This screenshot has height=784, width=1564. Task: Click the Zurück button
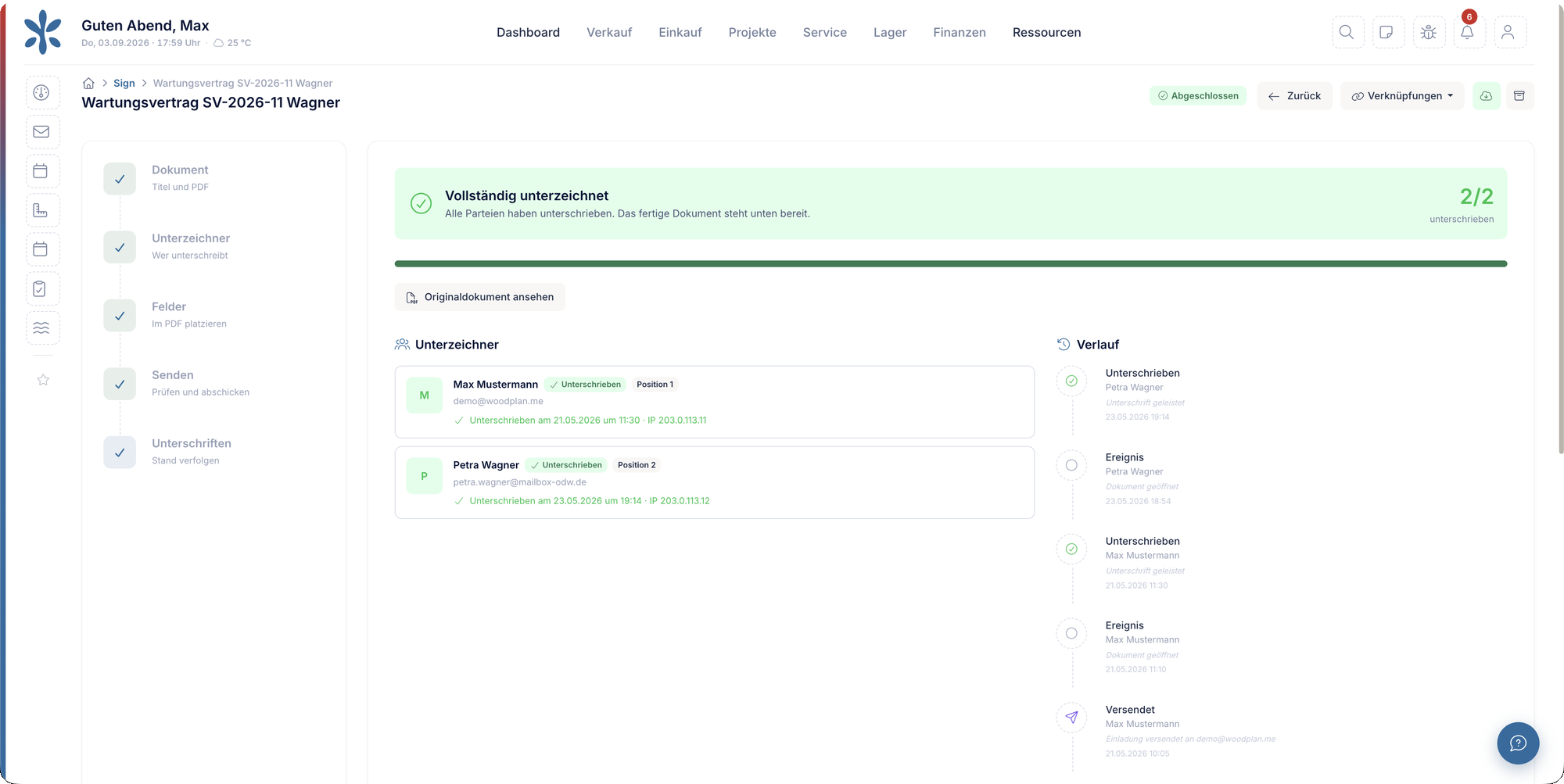[1294, 96]
